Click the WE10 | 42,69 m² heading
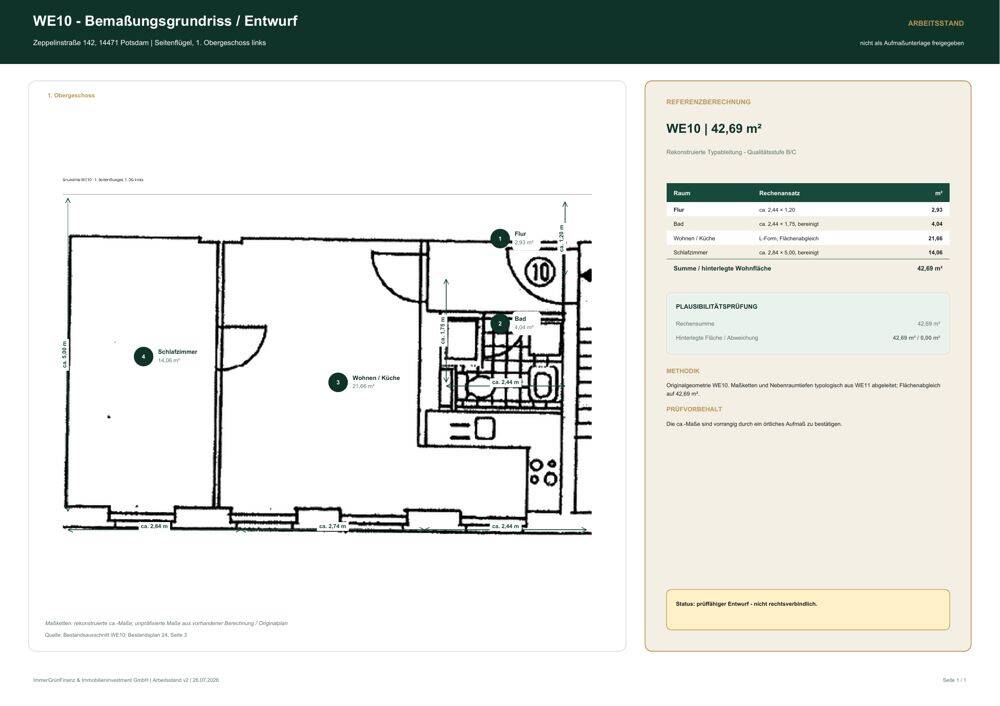 pos(714,129)
